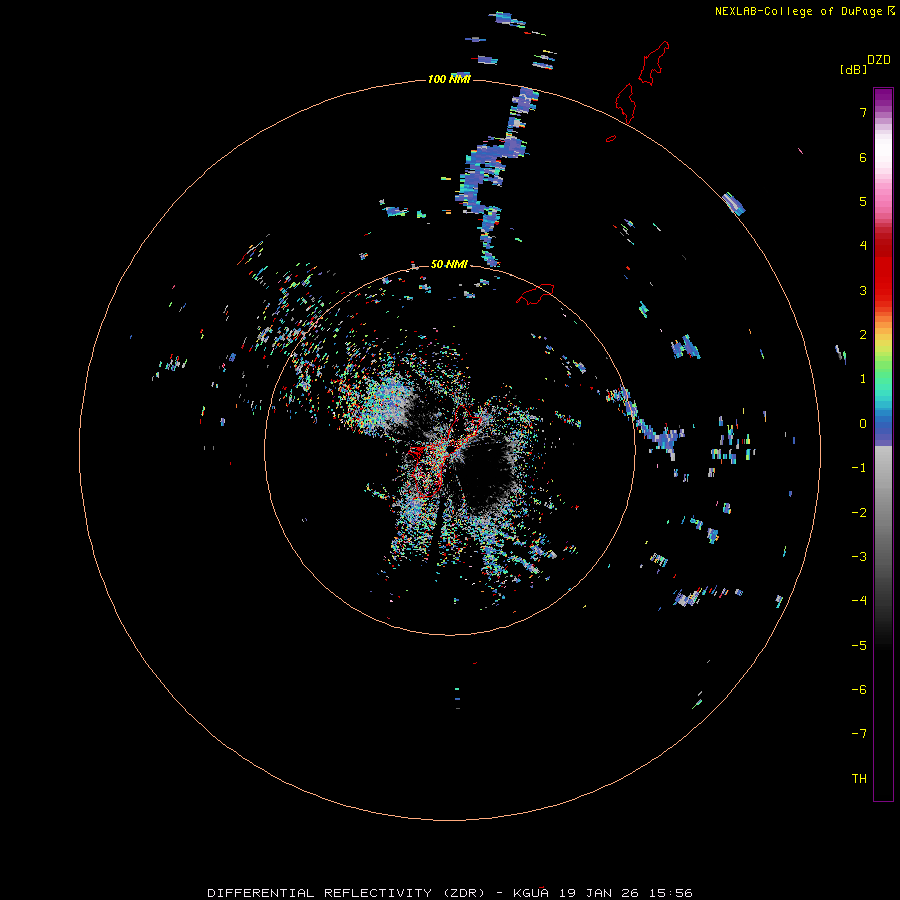Click the [dB] units label
This screenshot has height=900, width=900.
click(x=853, y=69)
